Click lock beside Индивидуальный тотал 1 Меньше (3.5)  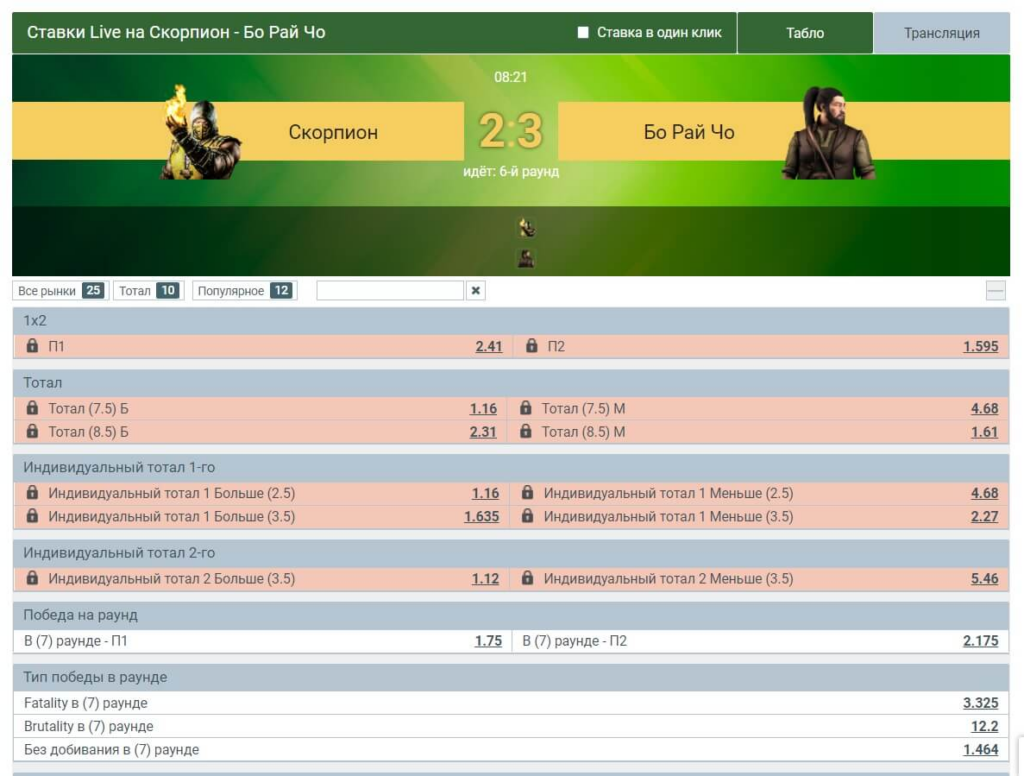(528, 516)
